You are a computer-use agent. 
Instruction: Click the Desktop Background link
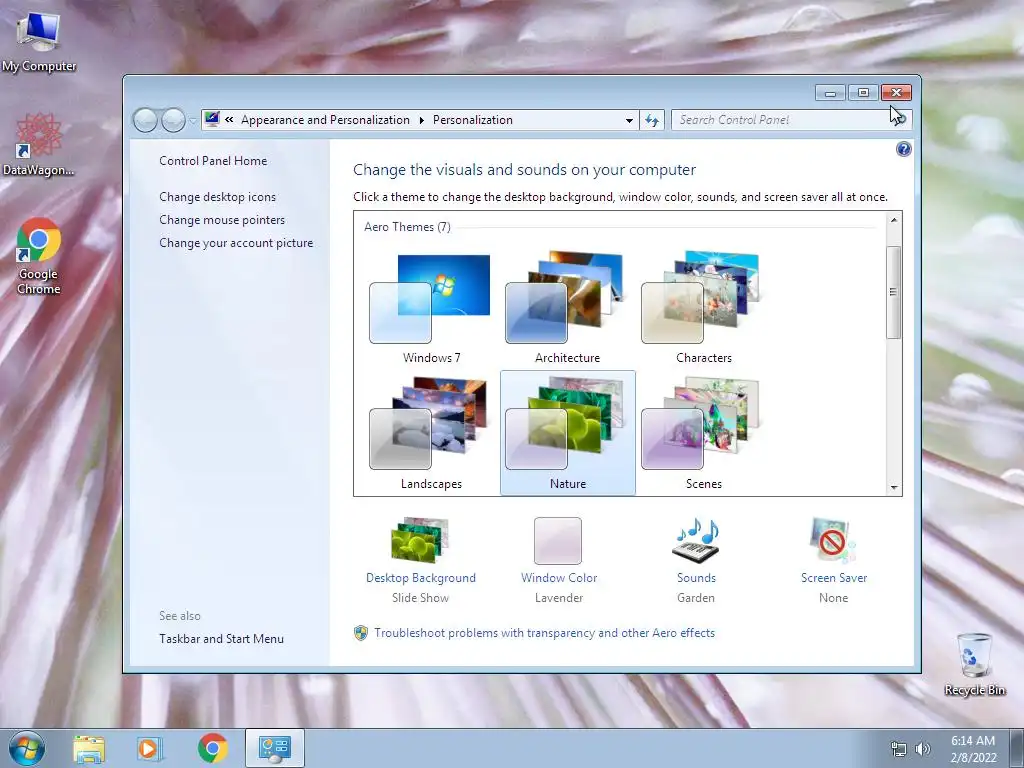click(x=421, y=578)
